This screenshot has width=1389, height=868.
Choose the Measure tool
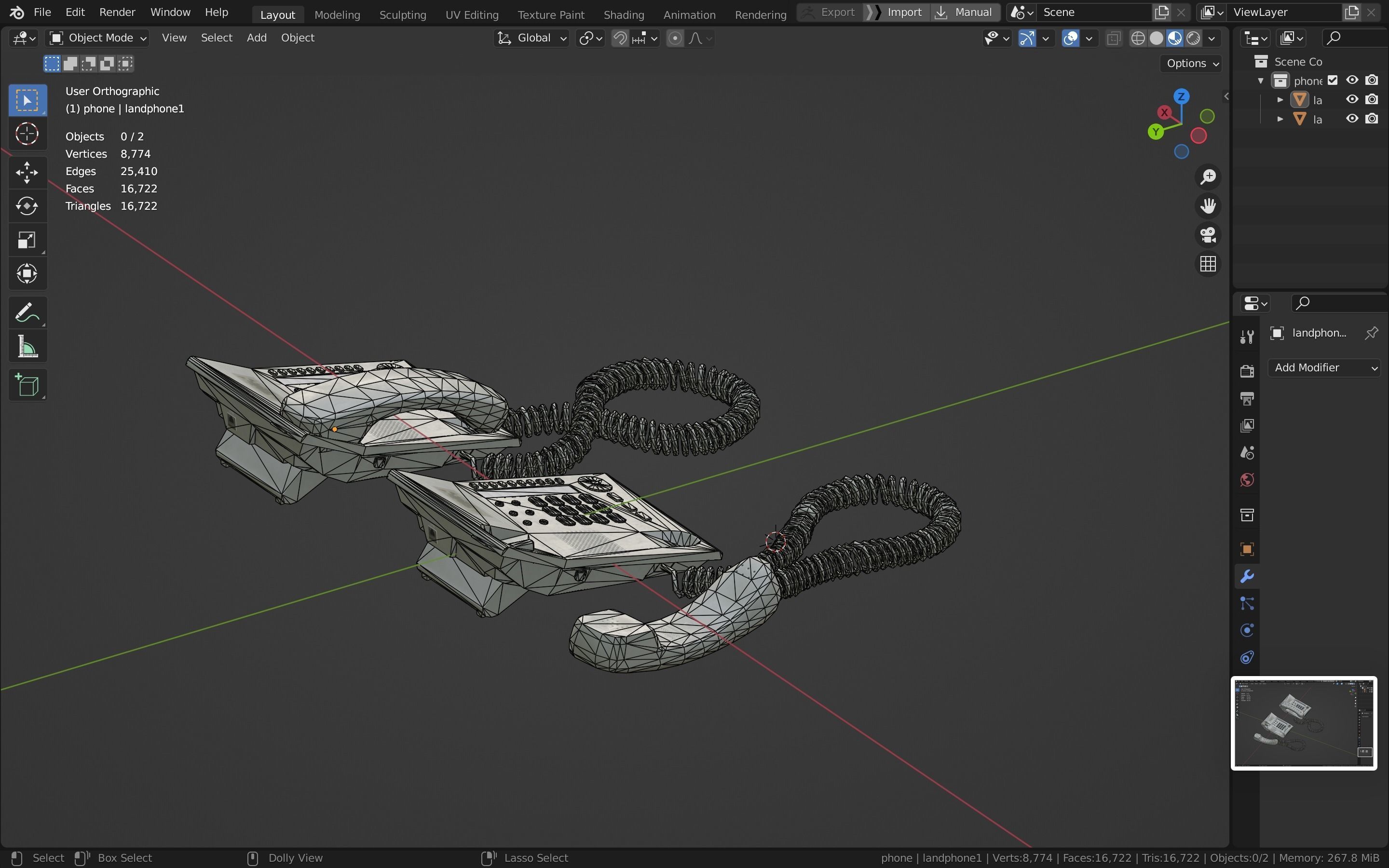click(x=27, y=347)
